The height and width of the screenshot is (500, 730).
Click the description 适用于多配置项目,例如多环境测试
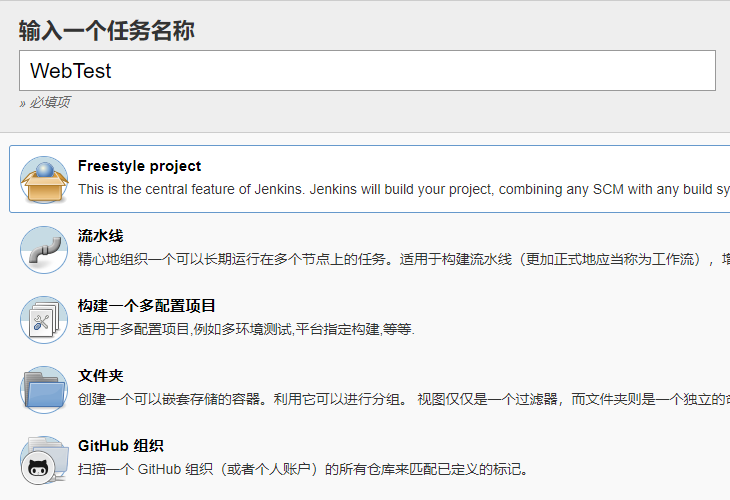click(x=246, y=330)
